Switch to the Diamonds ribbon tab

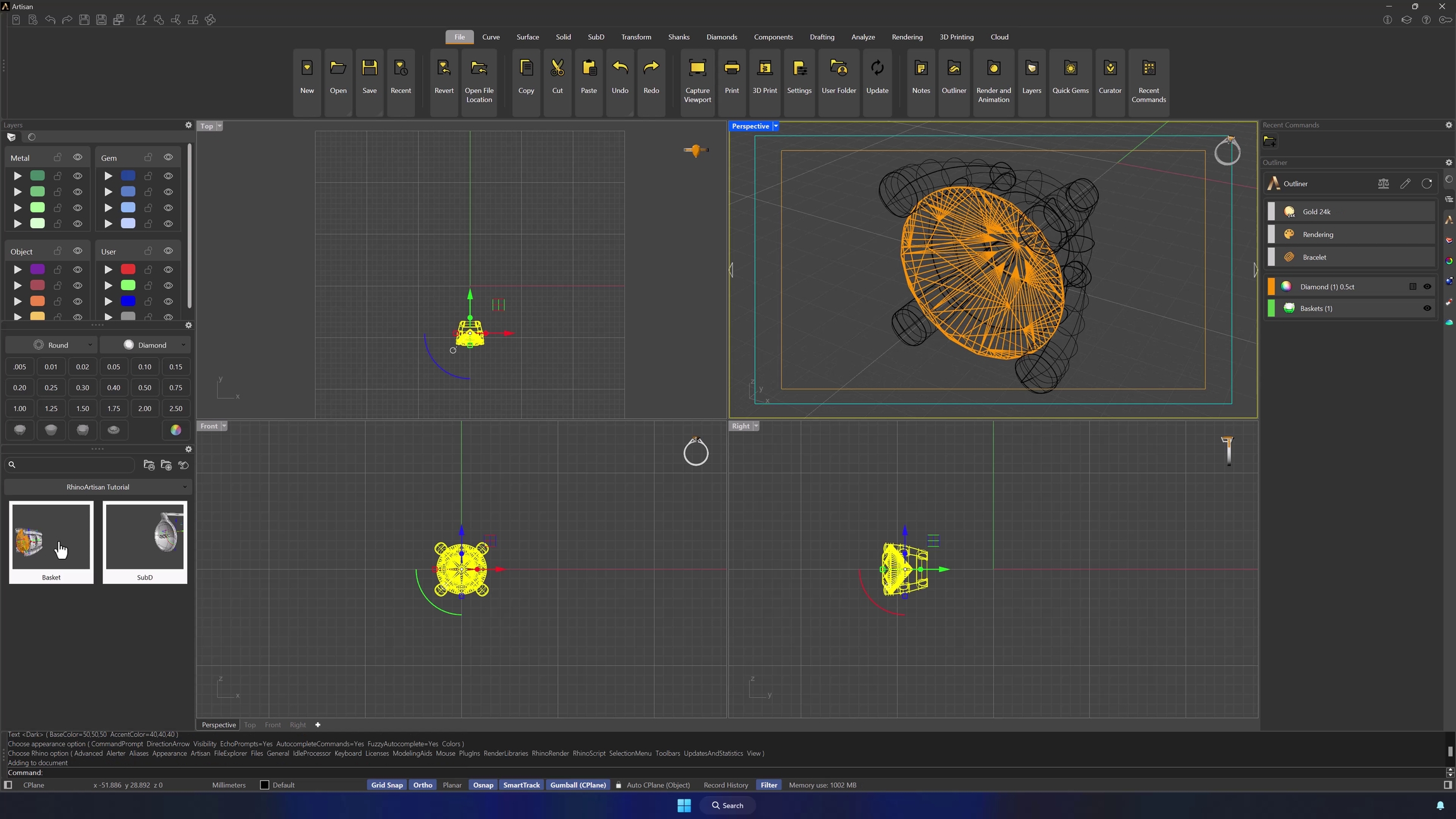721,37
